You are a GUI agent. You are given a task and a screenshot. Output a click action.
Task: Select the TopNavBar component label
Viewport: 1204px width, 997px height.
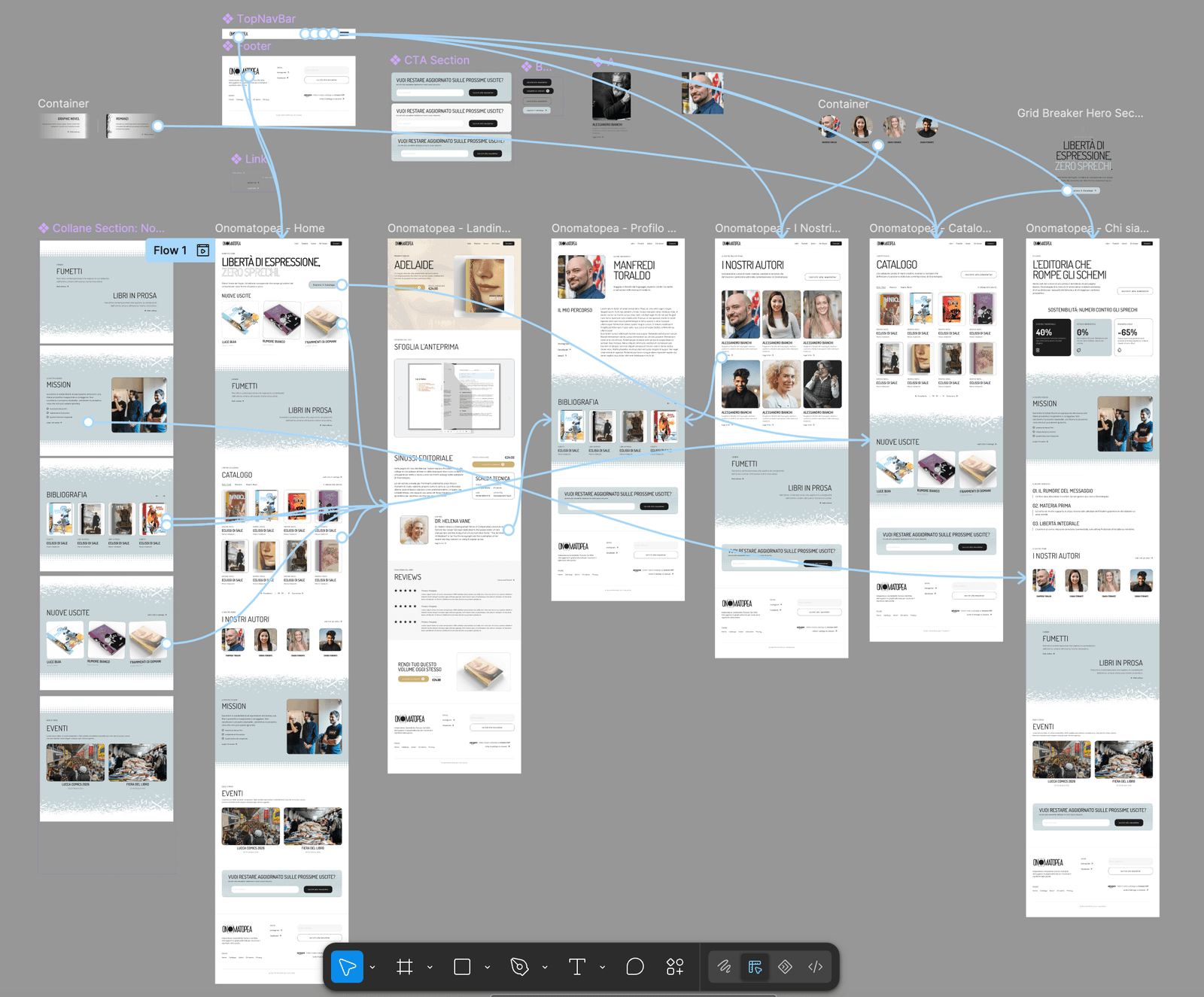point(259,19)
